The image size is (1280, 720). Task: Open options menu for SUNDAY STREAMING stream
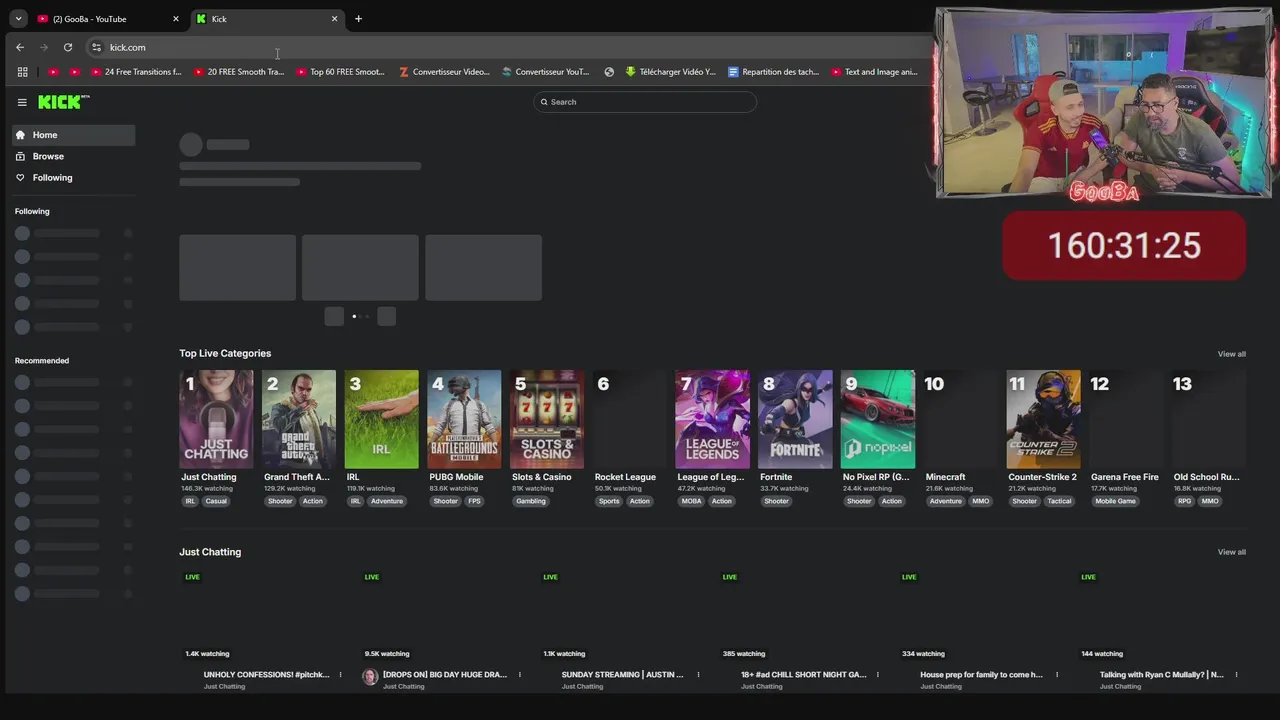tap(698, 675)
